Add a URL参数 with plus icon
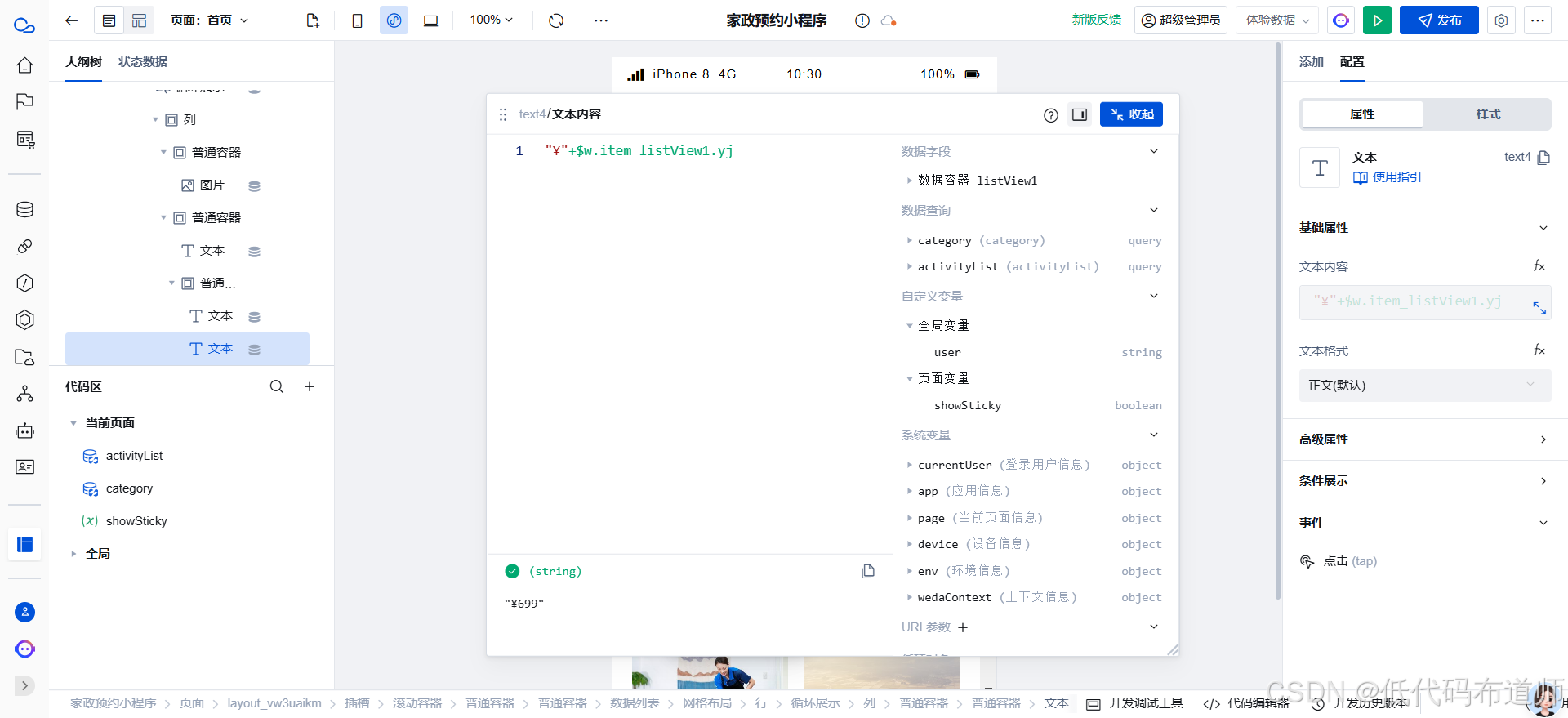The width and height of the screenshot is (1568, 718). click(963, 627)
